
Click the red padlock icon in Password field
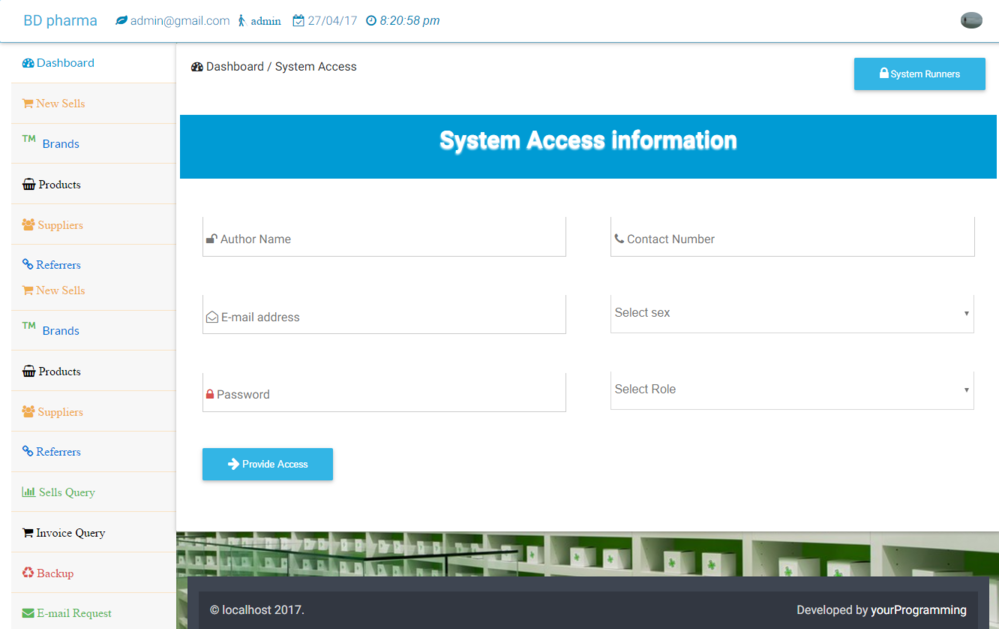[x=210, y=395]
